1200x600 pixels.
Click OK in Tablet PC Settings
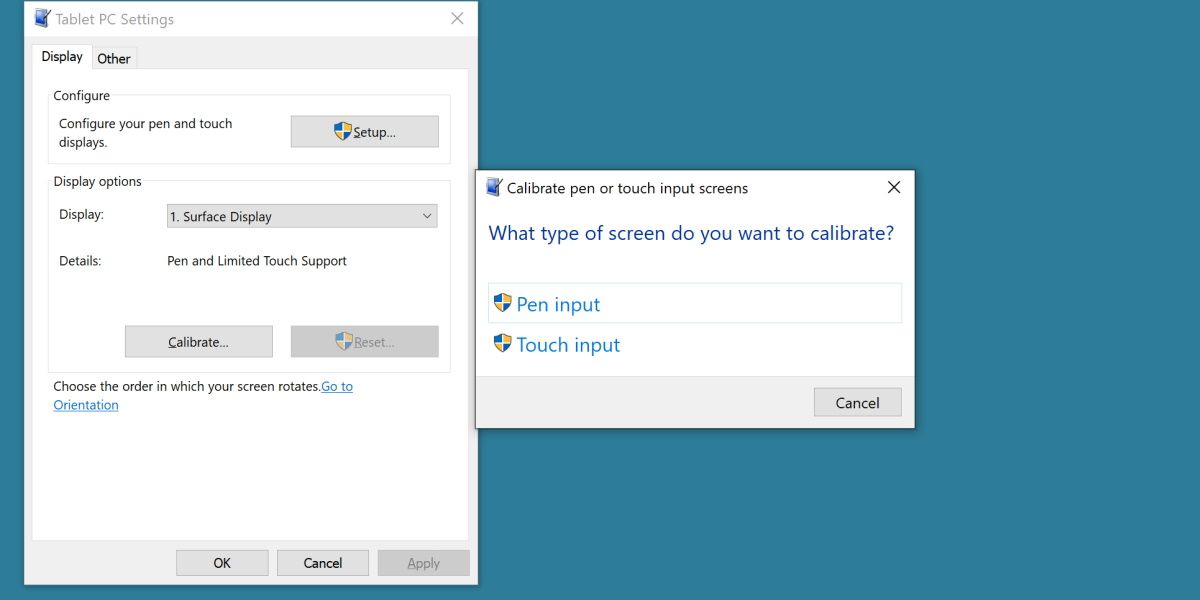[x=222, y=562]
